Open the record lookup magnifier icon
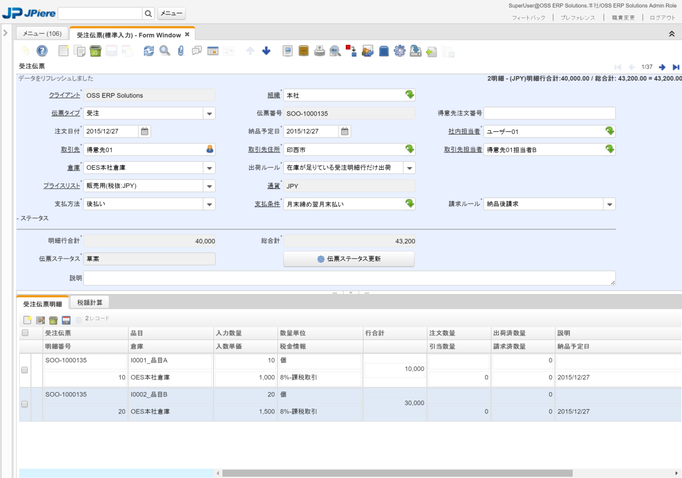Screen dimensions: 682x478 coord(164,51)
